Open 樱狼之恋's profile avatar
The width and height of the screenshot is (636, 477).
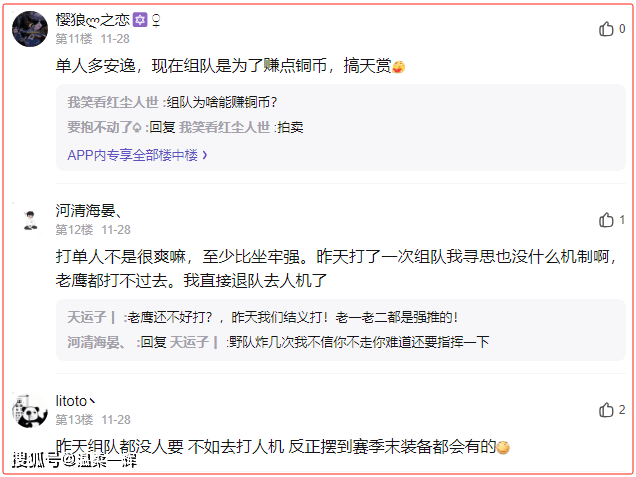click(x=30, y=29)
